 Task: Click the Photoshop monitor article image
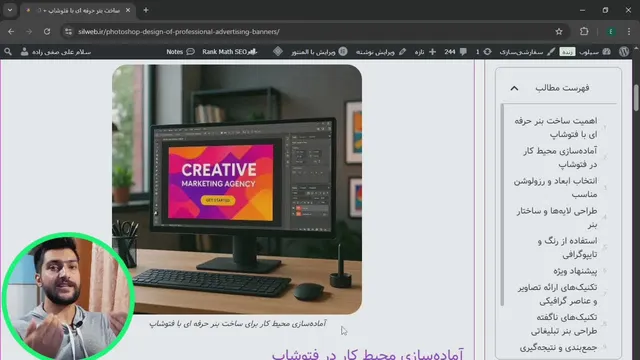[x=237, y=189]
